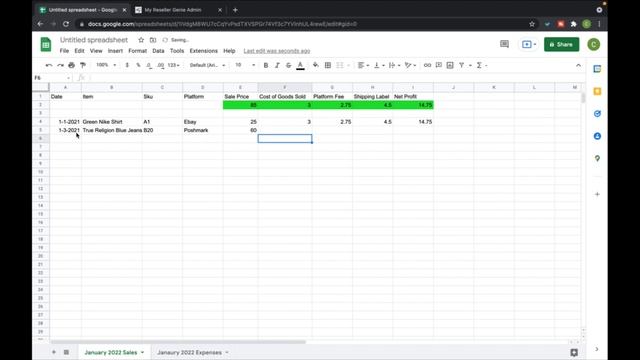Open the fill color picker
The image size is (640, 360).
[x=316, y=65]
